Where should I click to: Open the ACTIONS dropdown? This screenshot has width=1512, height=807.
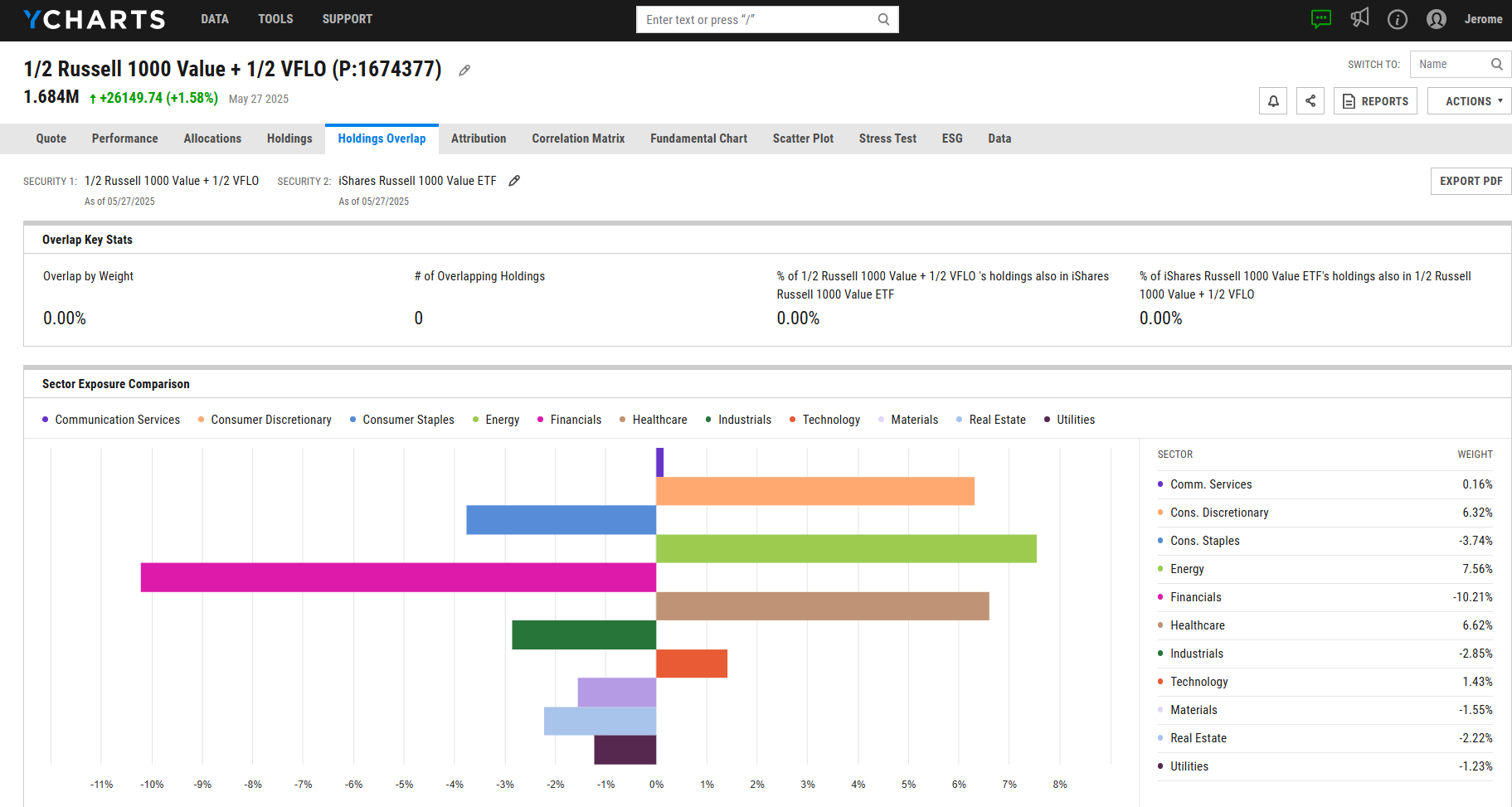(x=1469, y=100)
